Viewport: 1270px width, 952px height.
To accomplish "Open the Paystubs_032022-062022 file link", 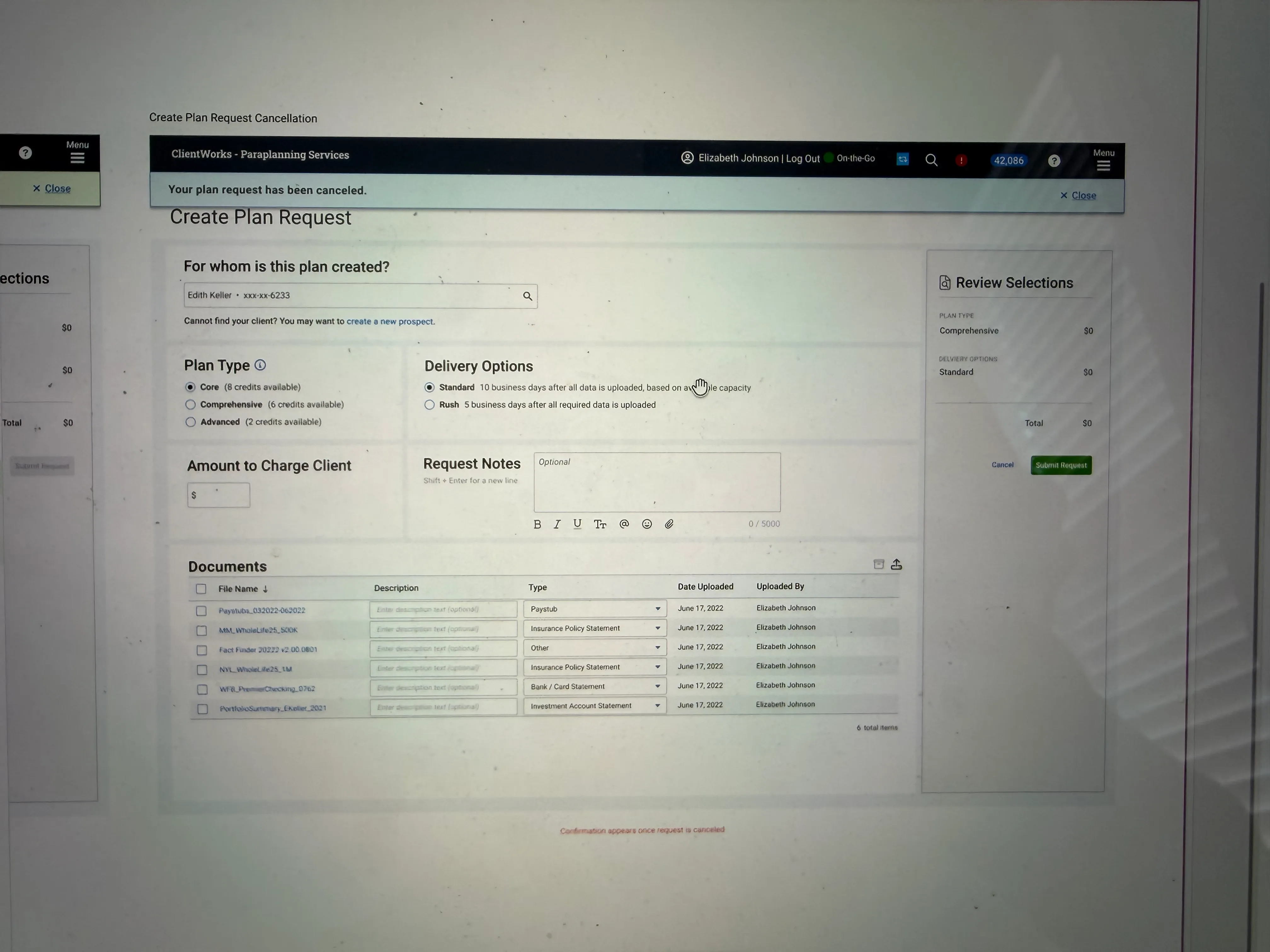I will coord(262,610).
